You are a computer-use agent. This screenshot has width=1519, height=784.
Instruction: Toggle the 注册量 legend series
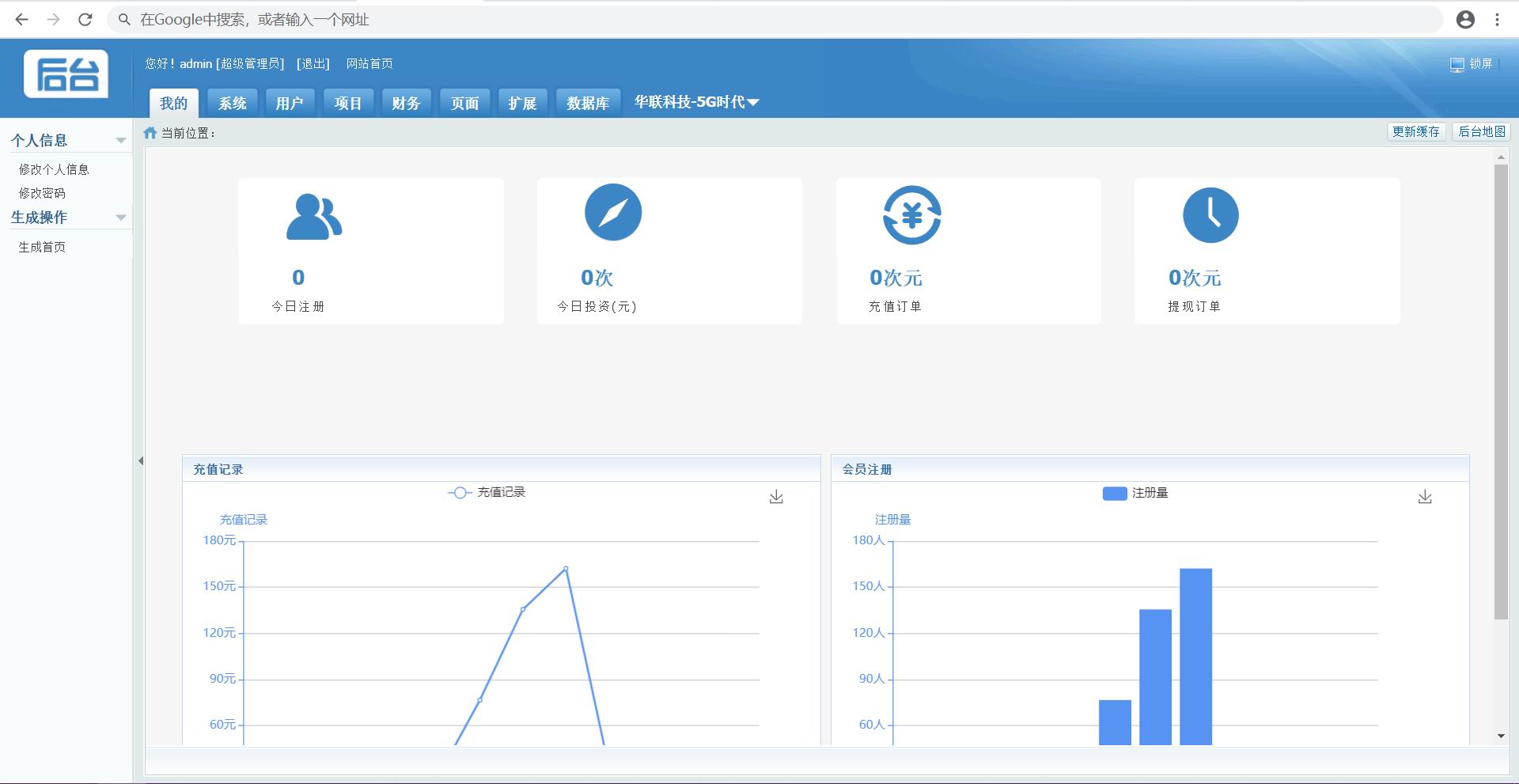click(x=1135, y=493)
